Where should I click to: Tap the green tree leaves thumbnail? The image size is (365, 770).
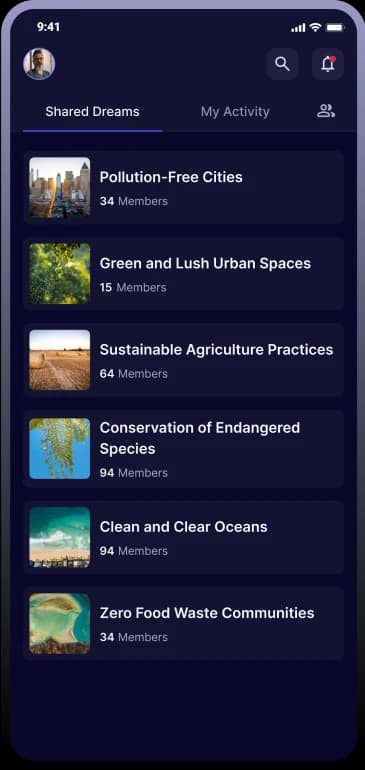tap(59, 274)
